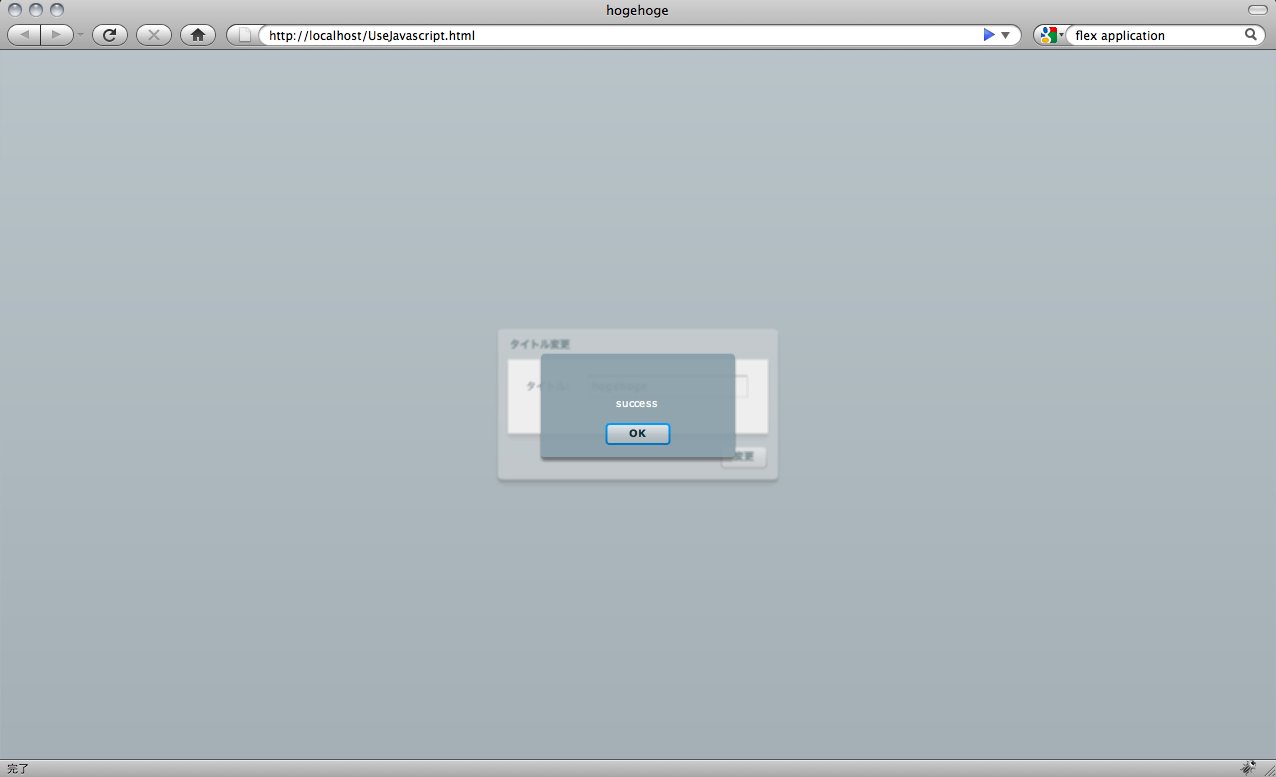Close the hogehoge browser window

pos(15,10)
